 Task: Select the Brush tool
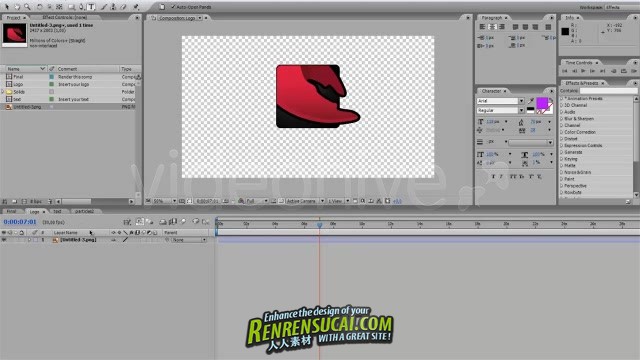(104, 7)
